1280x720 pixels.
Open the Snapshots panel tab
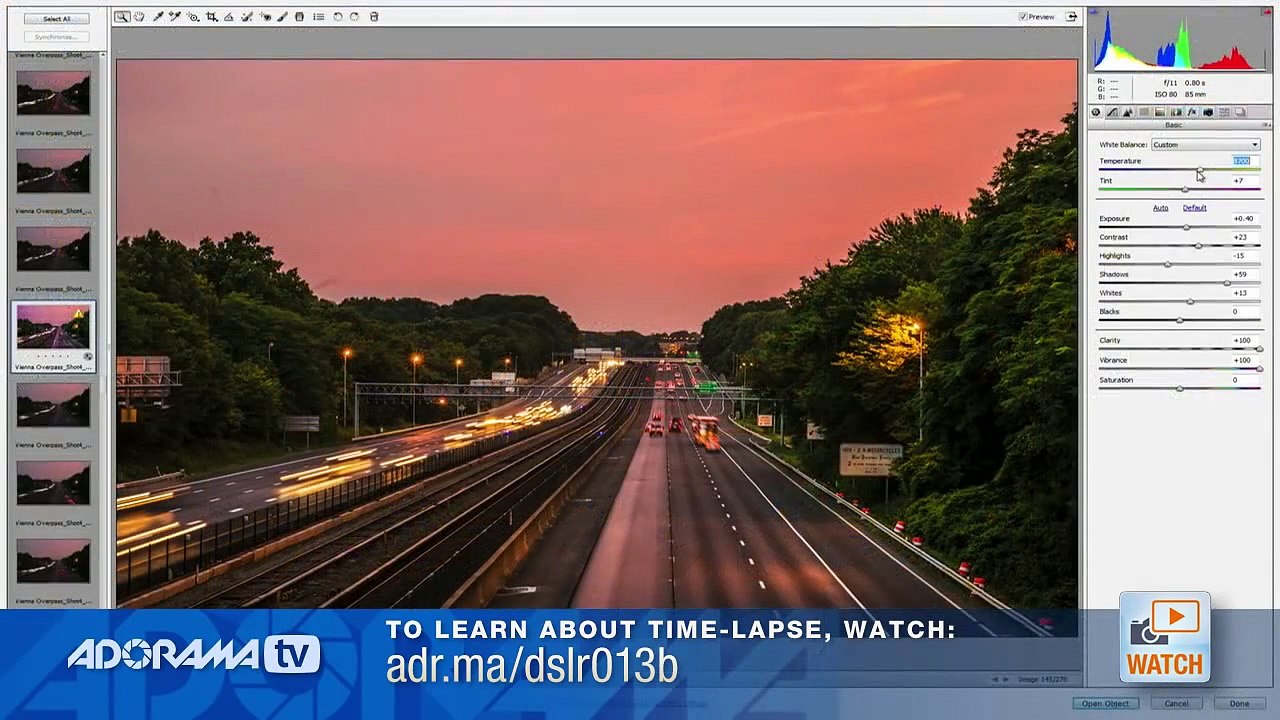(1240, 112)
